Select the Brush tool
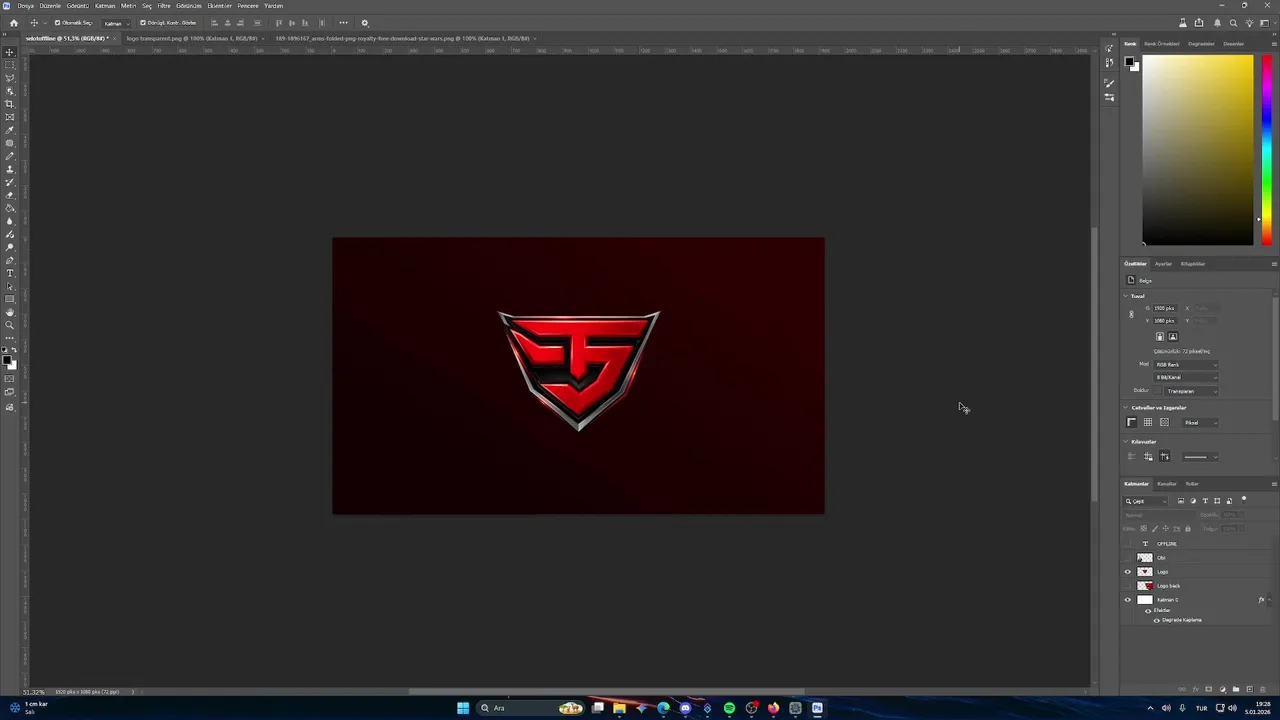The width and height of the screenshot is (1280, 720). (10, 156)
